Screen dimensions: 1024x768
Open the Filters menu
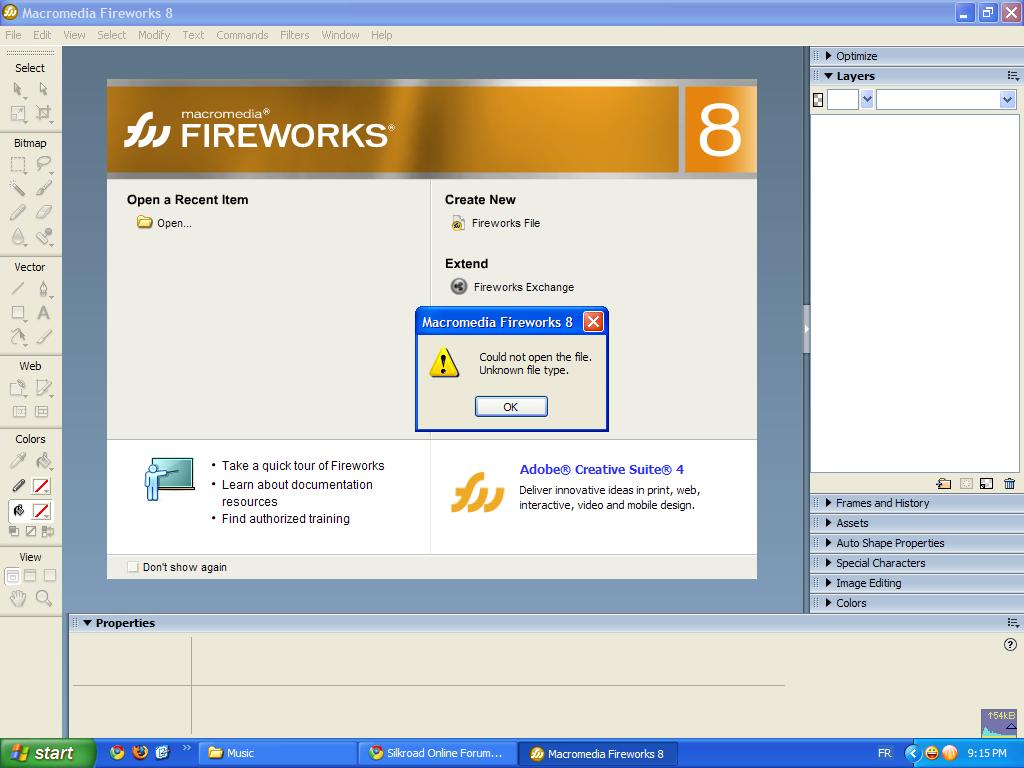coord(295,35)
